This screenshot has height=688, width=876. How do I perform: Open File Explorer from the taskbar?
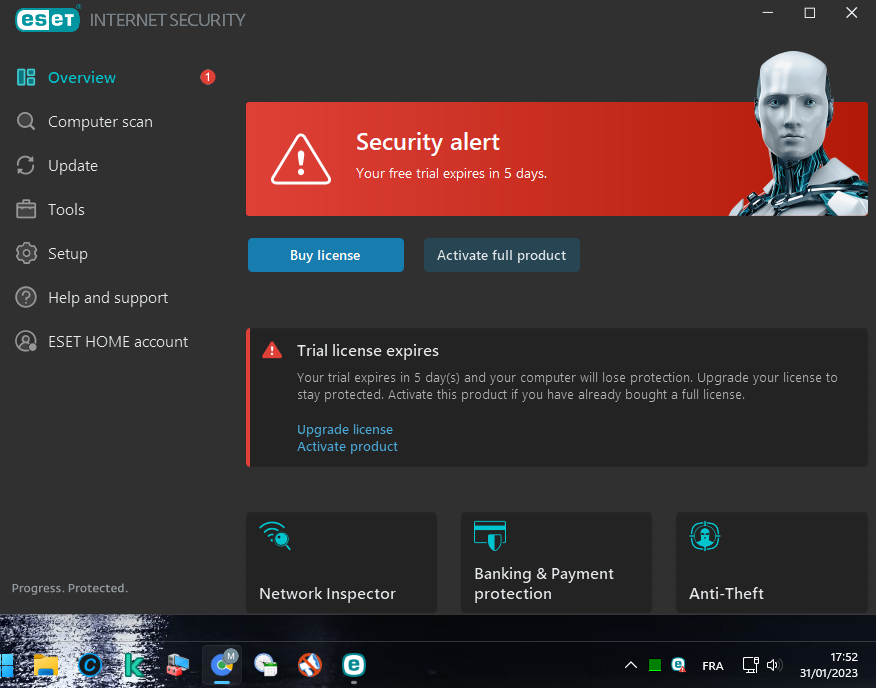pos(46,665)
